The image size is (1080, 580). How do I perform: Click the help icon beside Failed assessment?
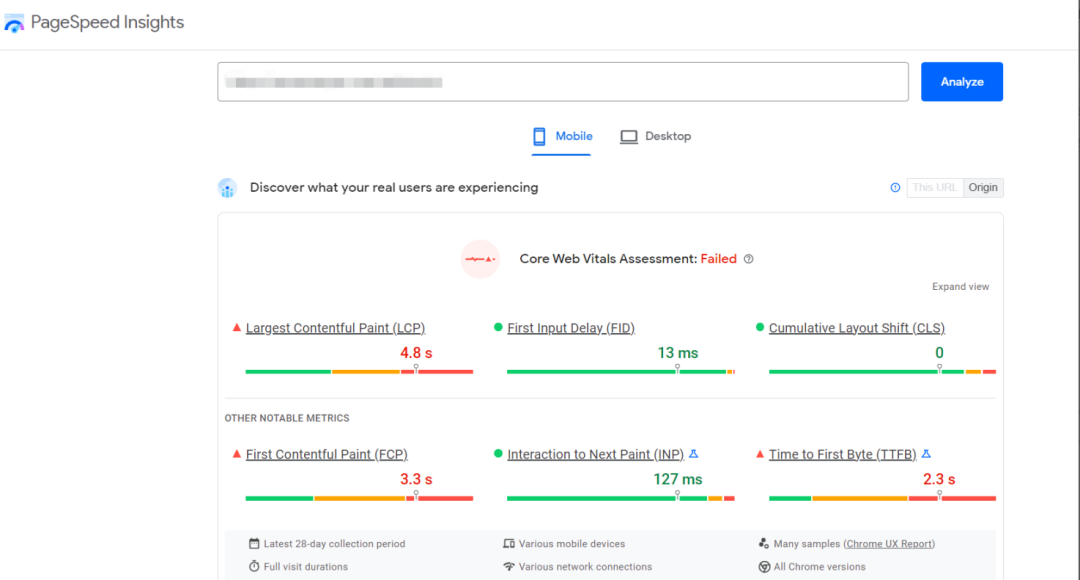pos(748,259)
